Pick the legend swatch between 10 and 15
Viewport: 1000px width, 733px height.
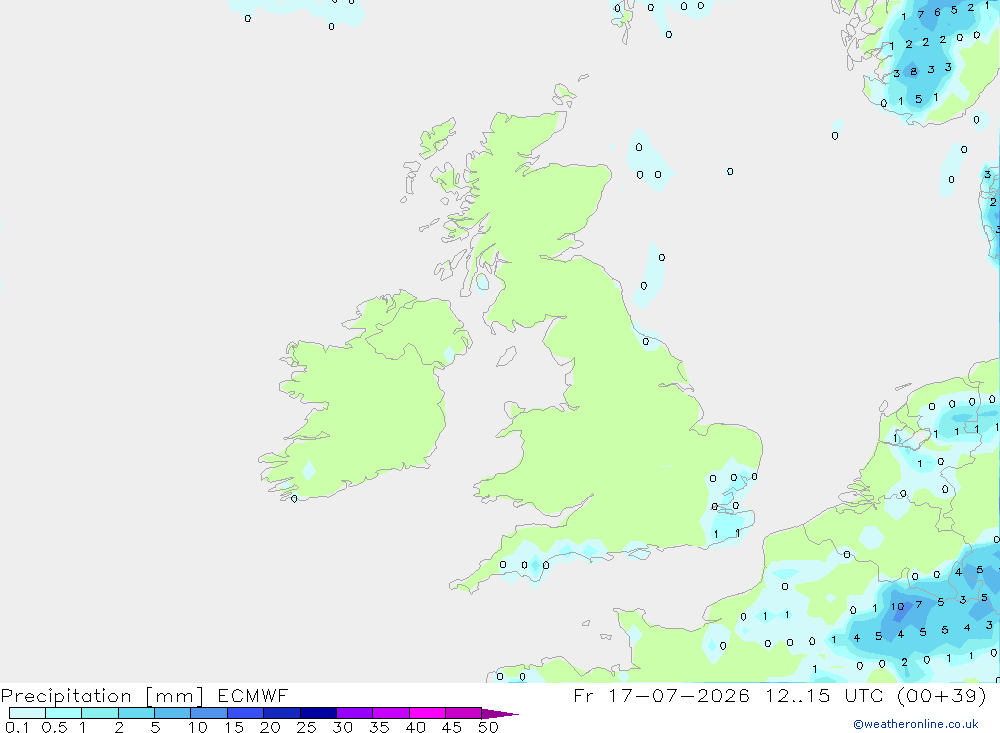209,713
